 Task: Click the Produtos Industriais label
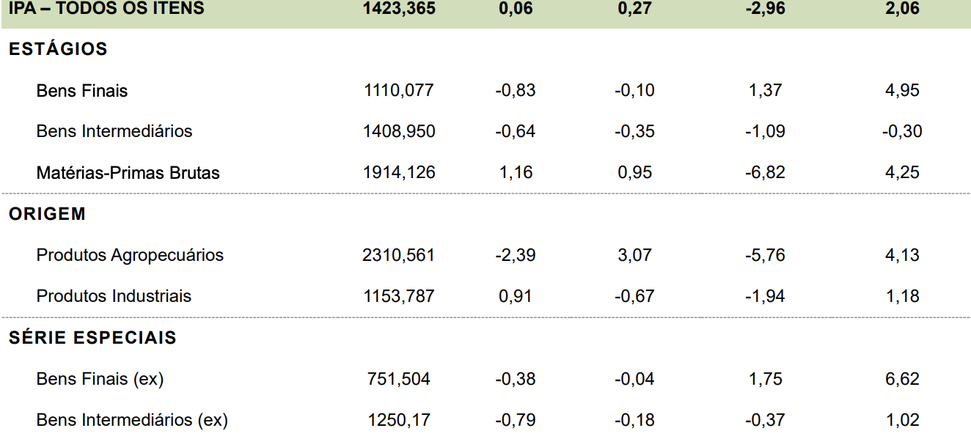tap(114, 296)
